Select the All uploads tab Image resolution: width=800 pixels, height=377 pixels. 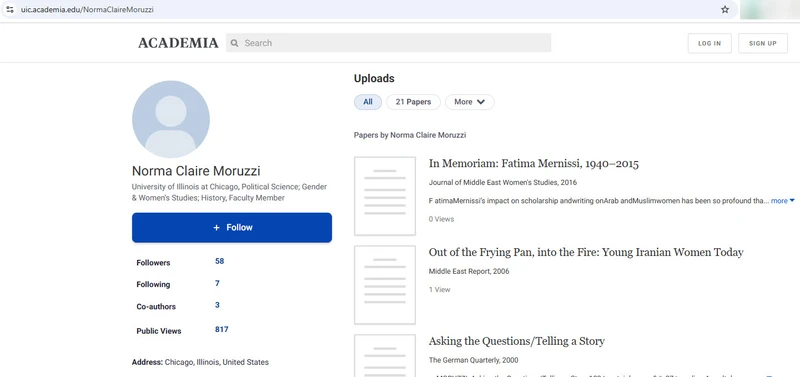[368, 102]
